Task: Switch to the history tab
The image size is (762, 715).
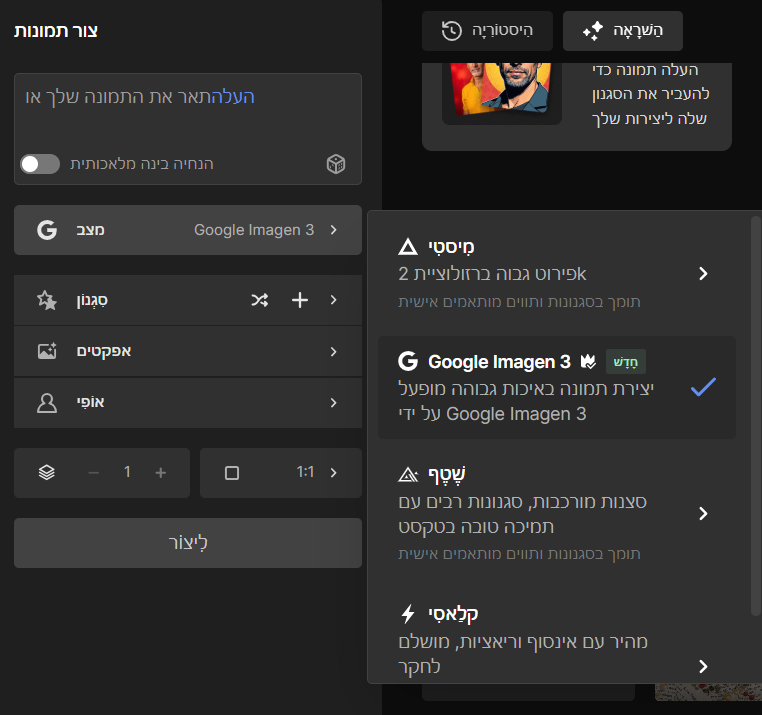Action: [486, 31]
